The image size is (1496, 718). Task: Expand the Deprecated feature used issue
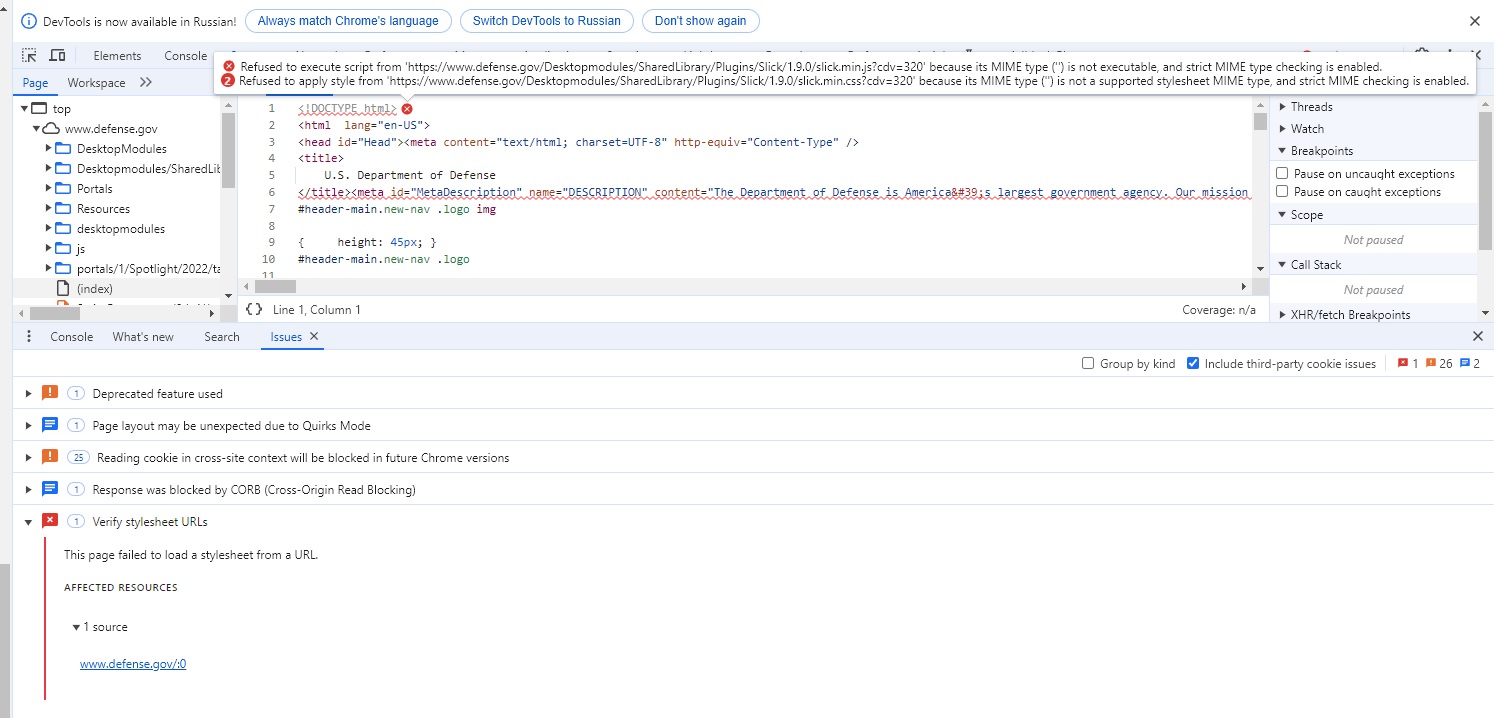(x=29, y=394)
